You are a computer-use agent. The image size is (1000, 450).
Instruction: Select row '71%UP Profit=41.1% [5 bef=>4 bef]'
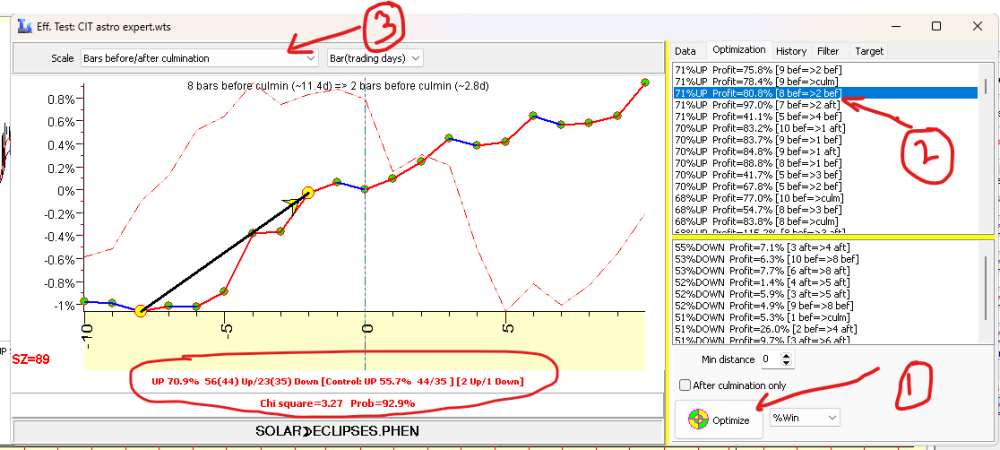(826, 116)
